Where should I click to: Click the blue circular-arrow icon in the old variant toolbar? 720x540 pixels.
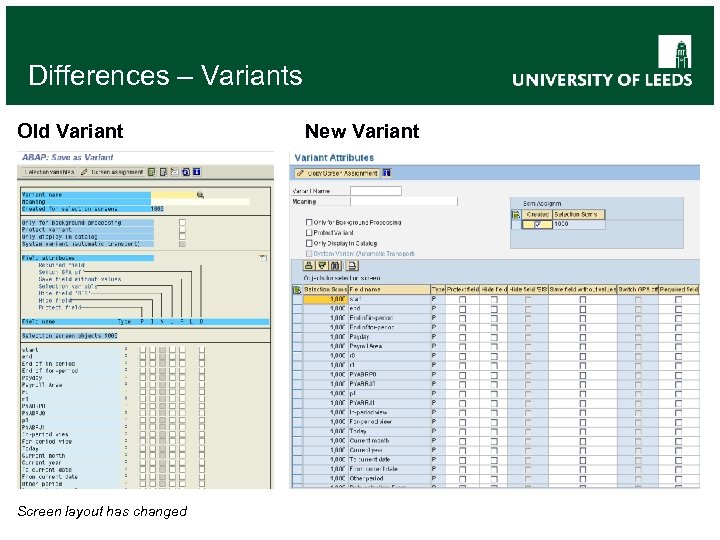pos(186,172)
